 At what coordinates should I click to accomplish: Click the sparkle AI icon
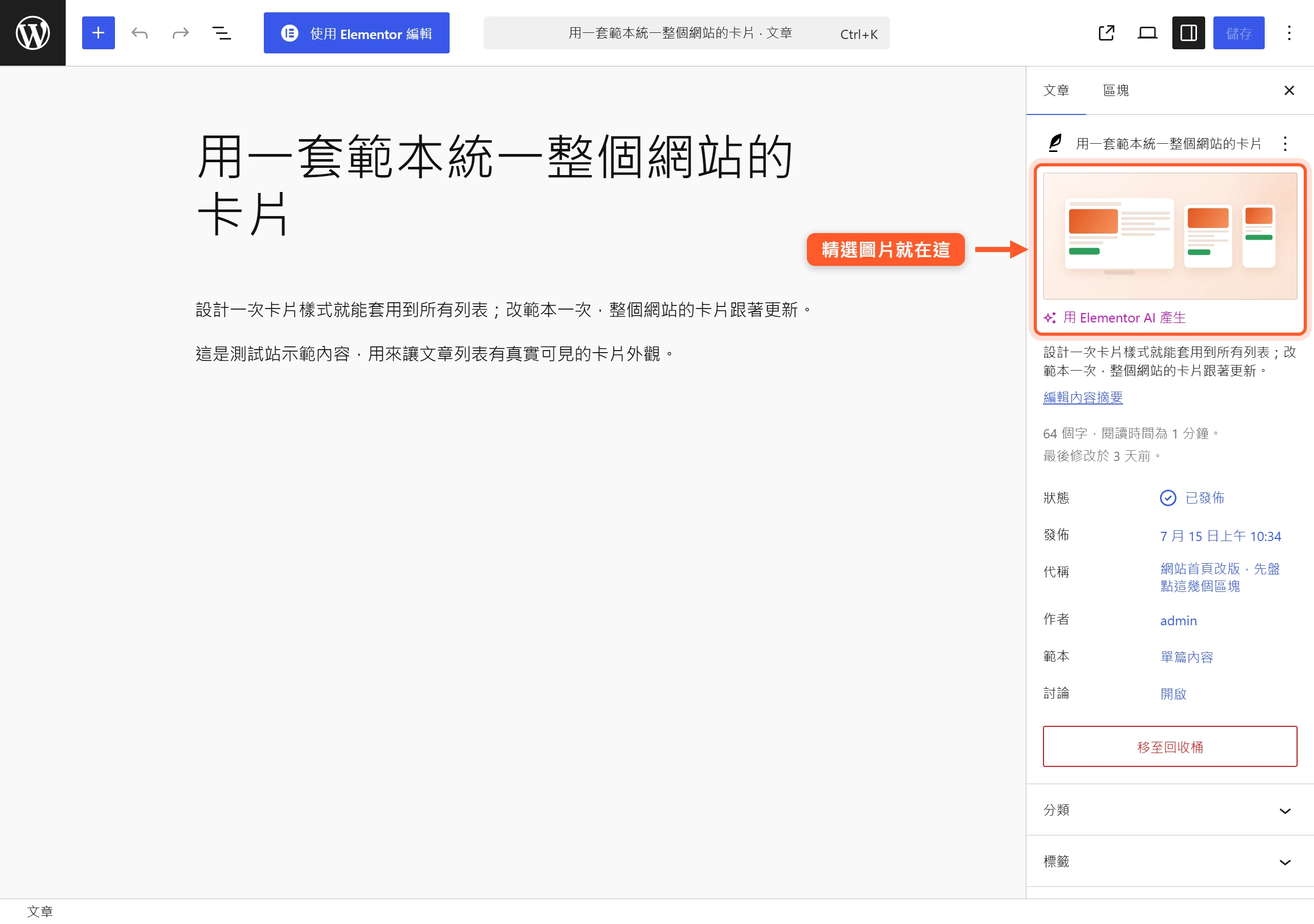click(x=1050, y=318)
